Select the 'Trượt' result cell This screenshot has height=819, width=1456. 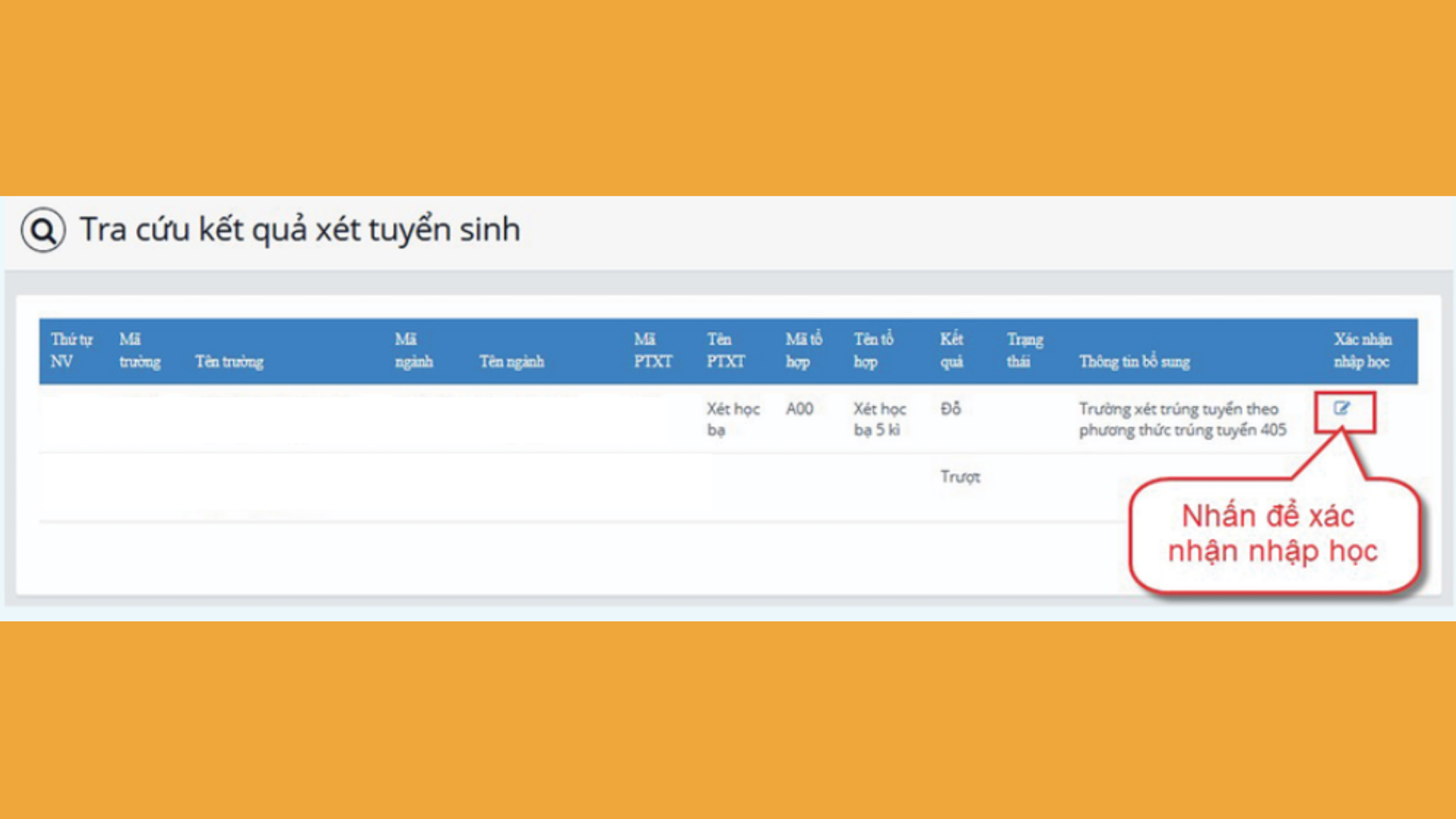point(960,477)
